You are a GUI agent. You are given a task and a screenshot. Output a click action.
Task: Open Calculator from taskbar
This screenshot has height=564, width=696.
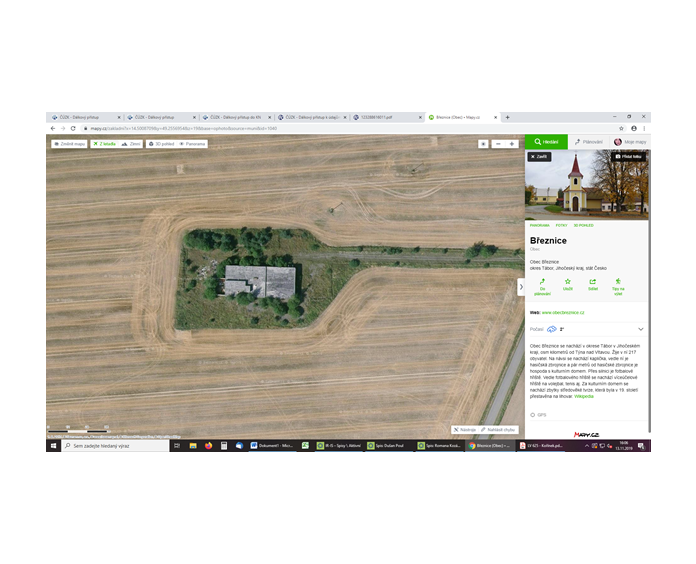click(224, 446)
